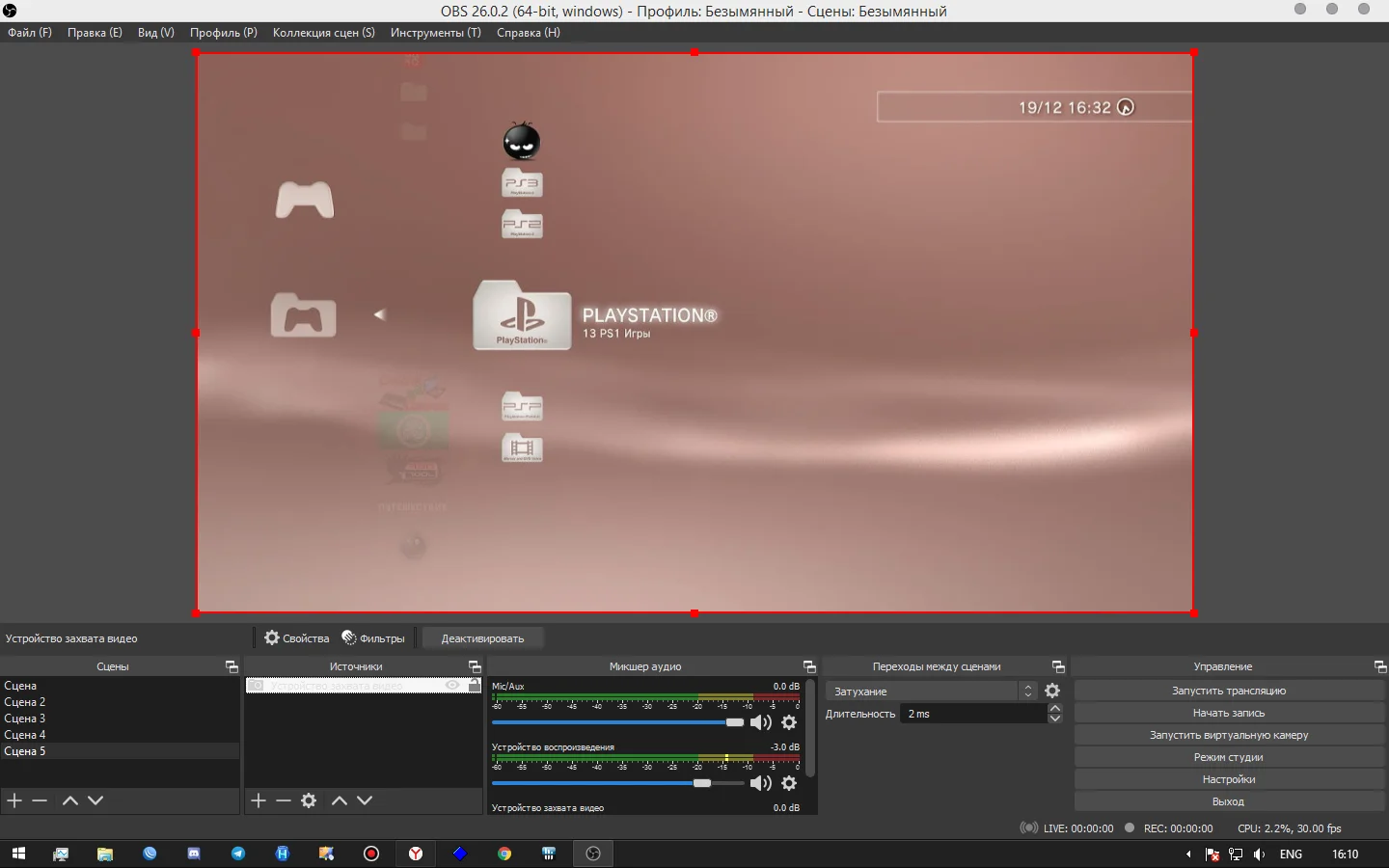Open the Файл (F) menu

pos(30,33)
